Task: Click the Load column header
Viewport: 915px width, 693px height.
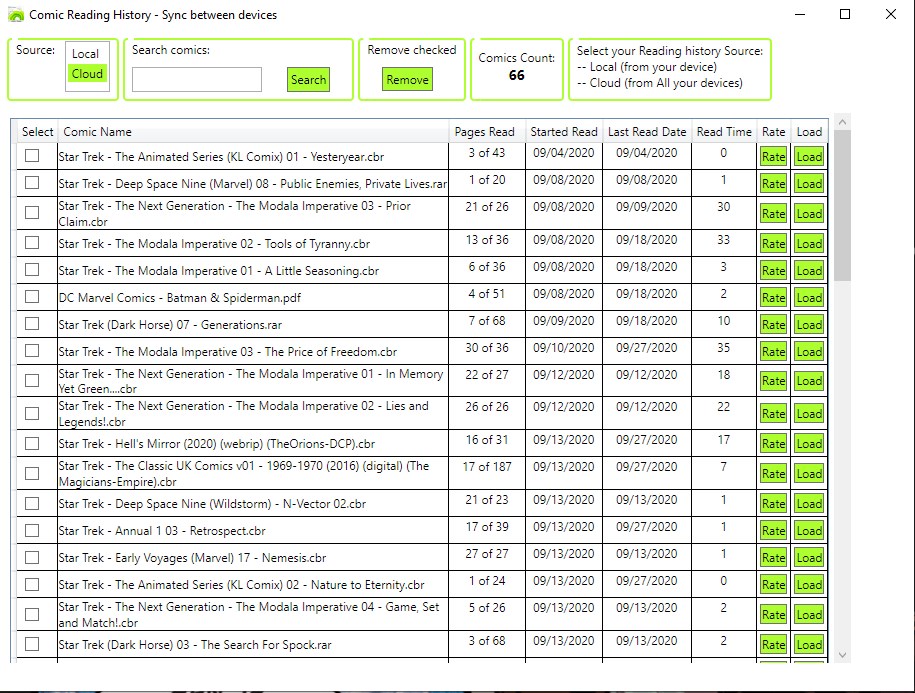Action: (809, 132)
